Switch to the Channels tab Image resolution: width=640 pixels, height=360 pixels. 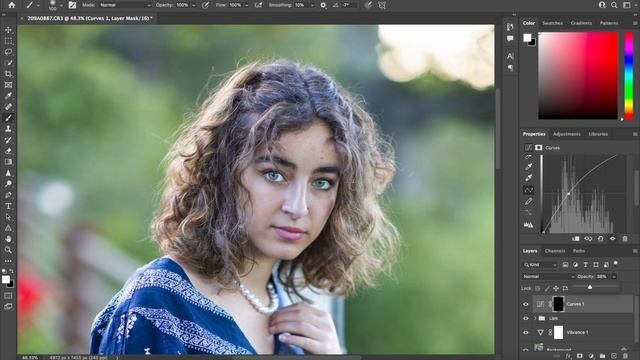(x=555, y=251)
